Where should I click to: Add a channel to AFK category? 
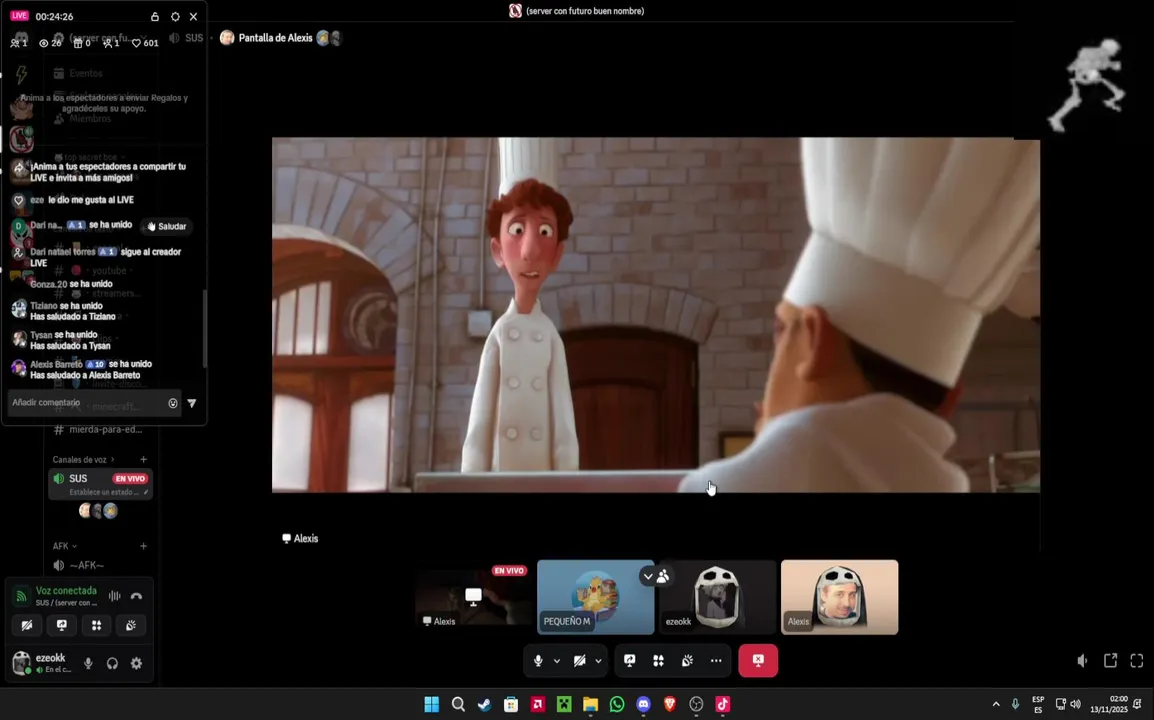coord(144,546)
